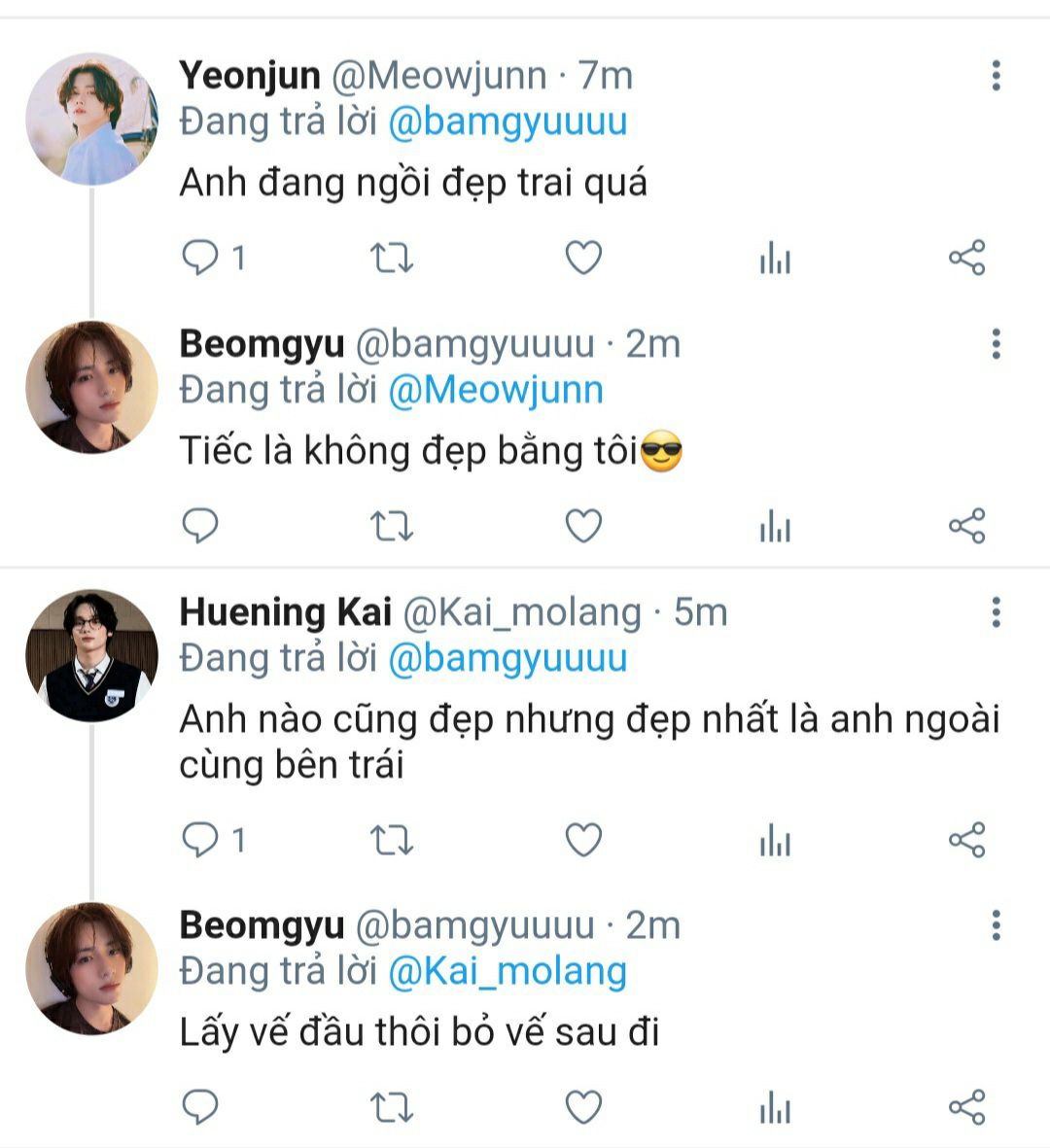Screen dimensions: 1050x1148
Task: Like Yeonjun's tweet
Action: pos(583,258)
